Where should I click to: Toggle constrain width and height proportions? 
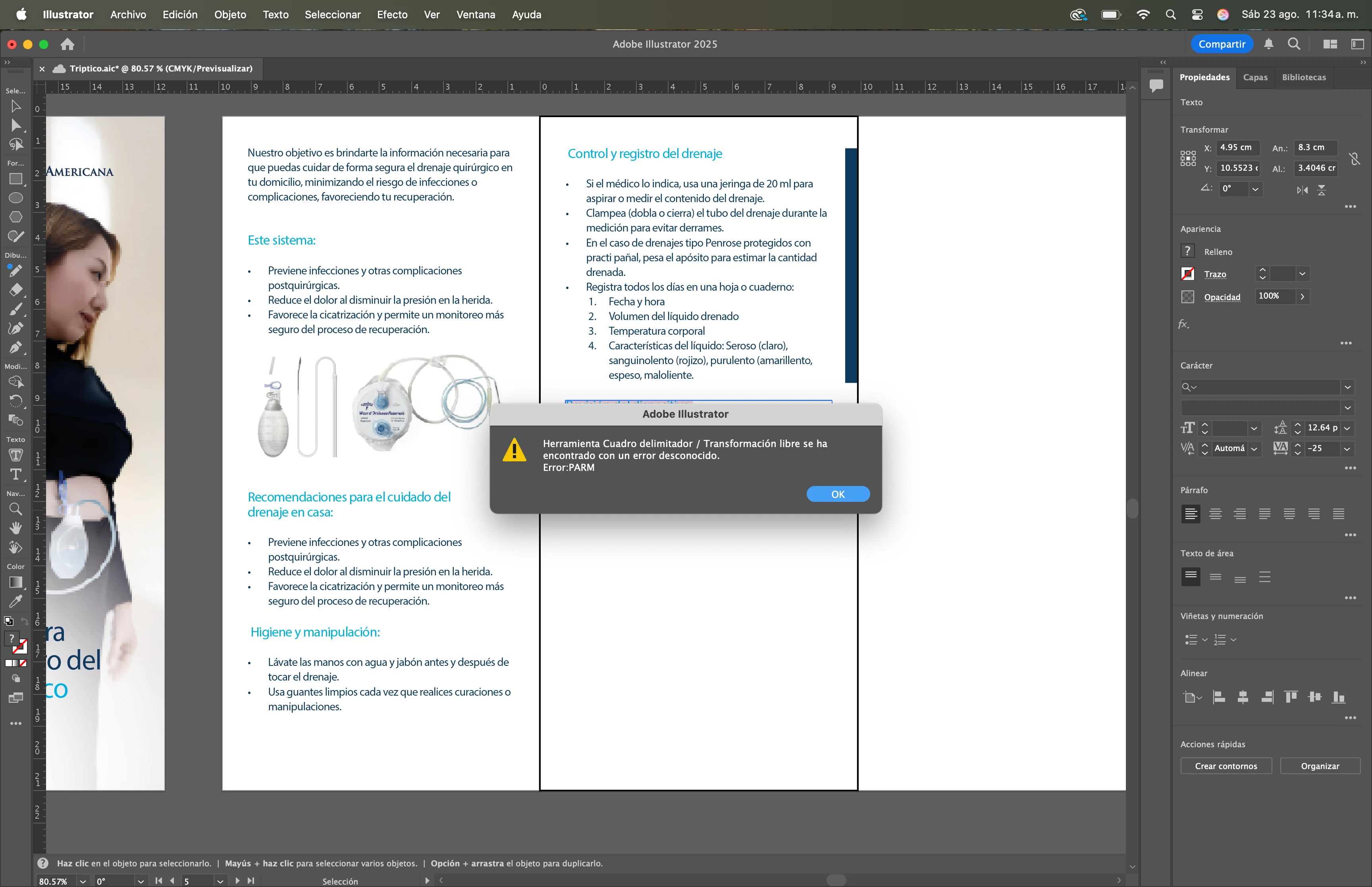1354,158
